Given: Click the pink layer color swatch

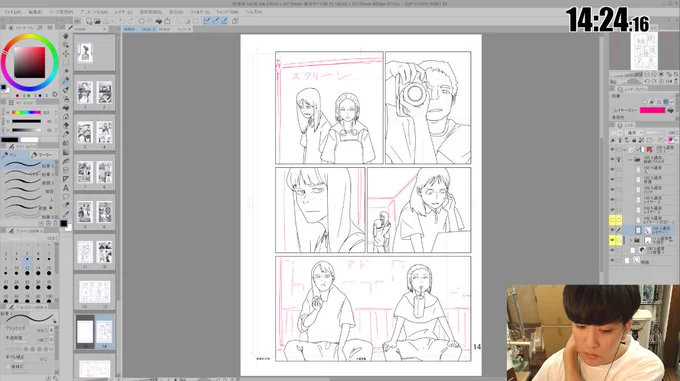Looking at the screenshot, I should click(x=652, y=110).
